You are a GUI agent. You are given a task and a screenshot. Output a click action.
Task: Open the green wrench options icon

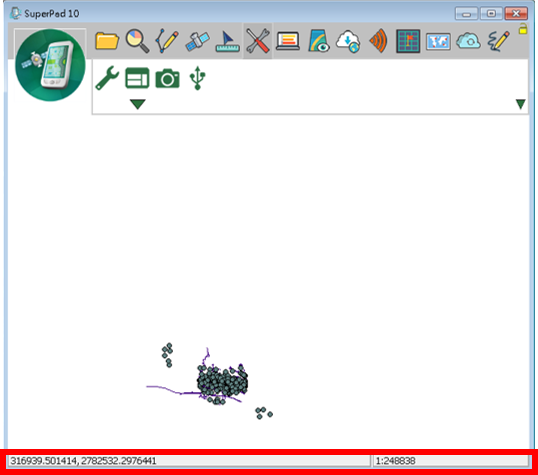[x=107, y=78]
